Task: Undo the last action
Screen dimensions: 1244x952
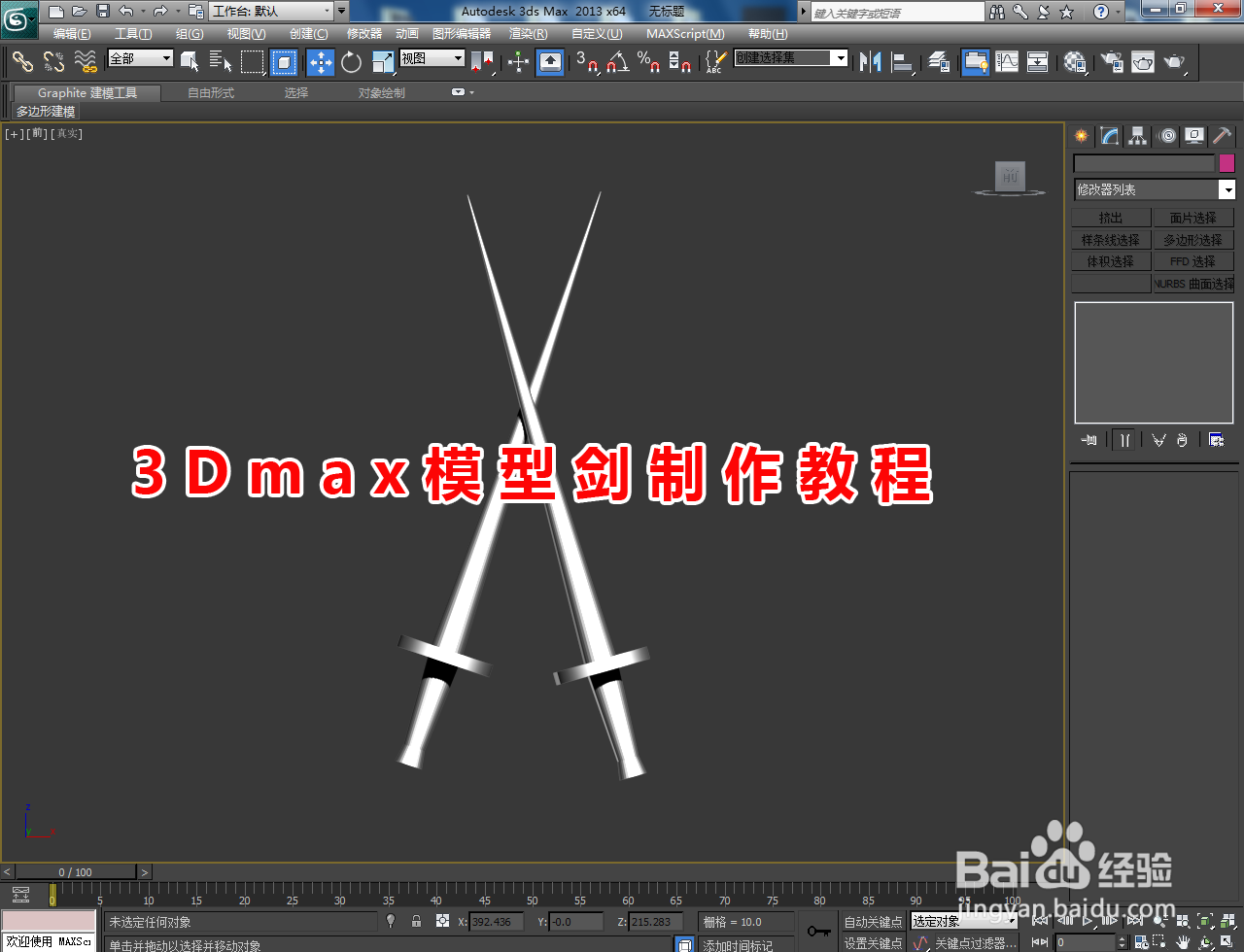Action: [x=126, y=12]
